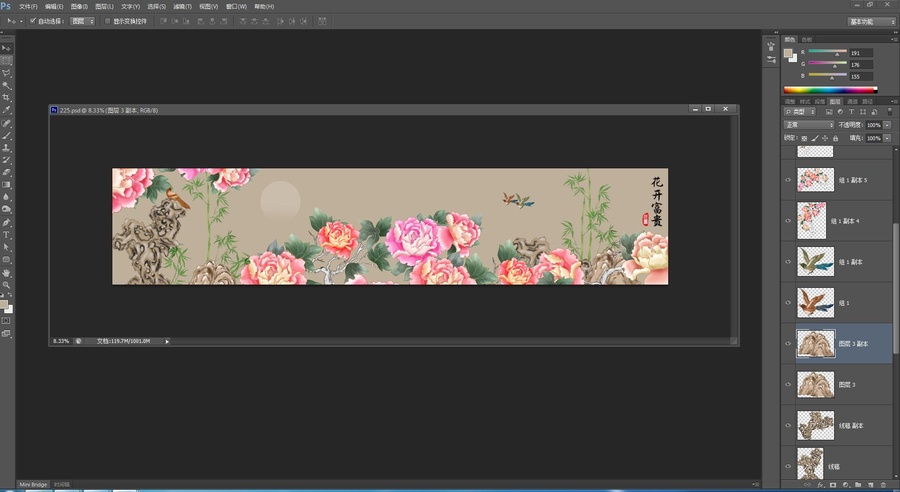This screenshot has height=492, width=900.
Task: Open the 窗口(W) menu
Action: (236, 6)
